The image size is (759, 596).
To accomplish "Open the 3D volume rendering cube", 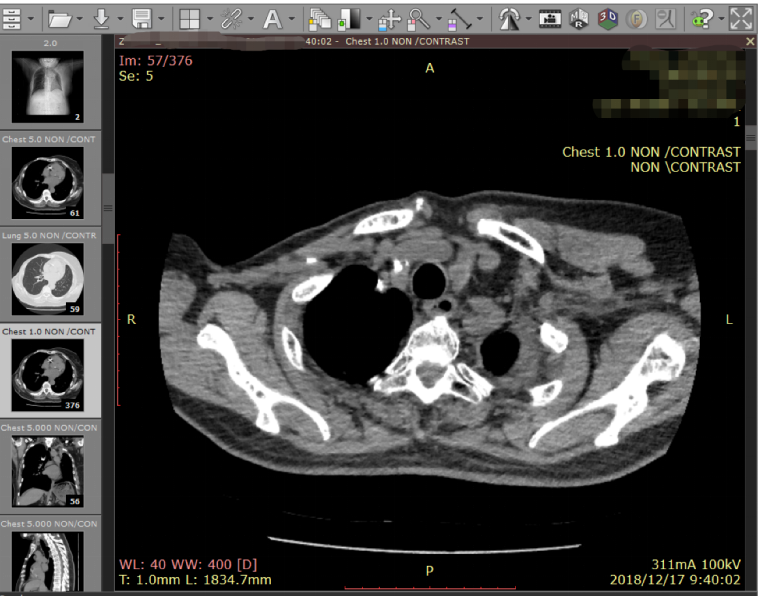I will (607, 19).
